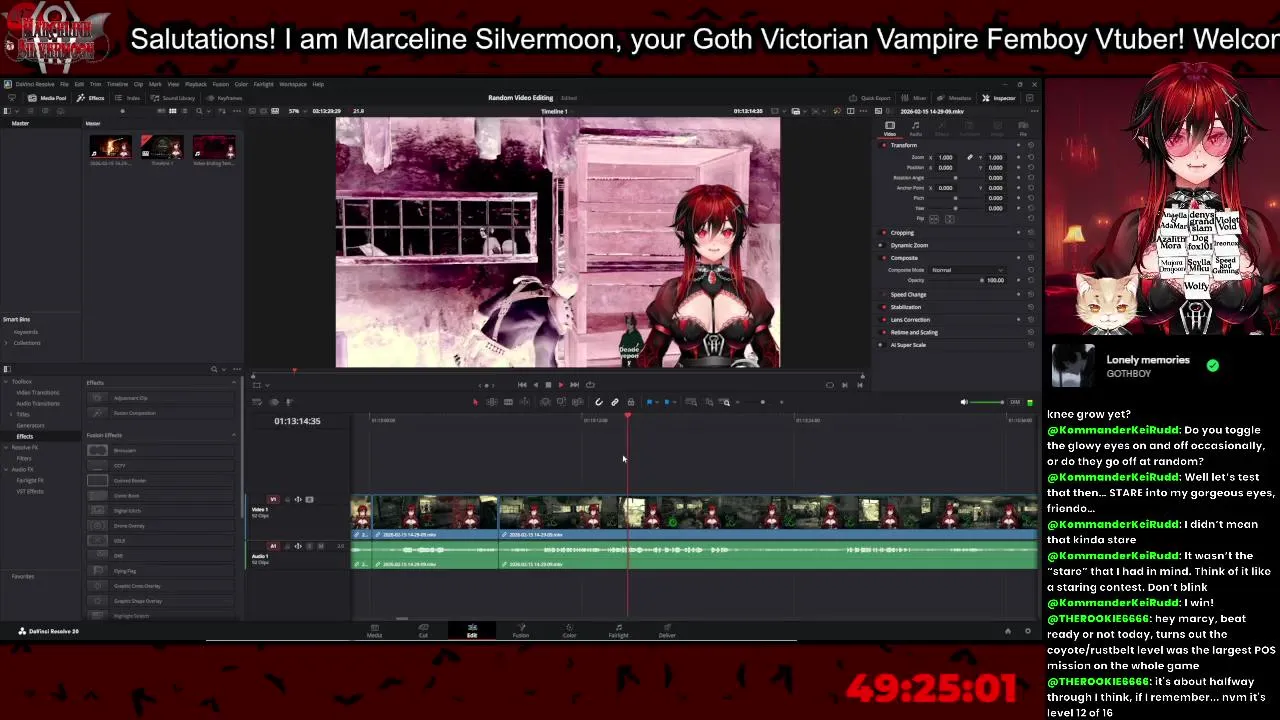Click the play forward button
Image resolution: width=1280 pixels, height=720 pixels.
pyautogui.click(x=560, y=385)
